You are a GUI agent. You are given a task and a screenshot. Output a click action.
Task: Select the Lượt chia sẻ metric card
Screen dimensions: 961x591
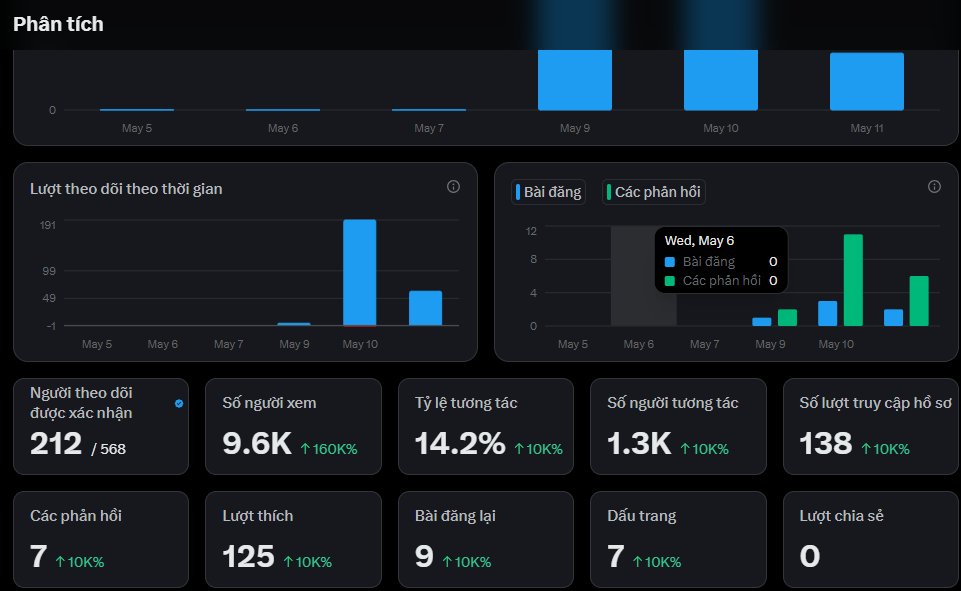click(x=871, y=540)
